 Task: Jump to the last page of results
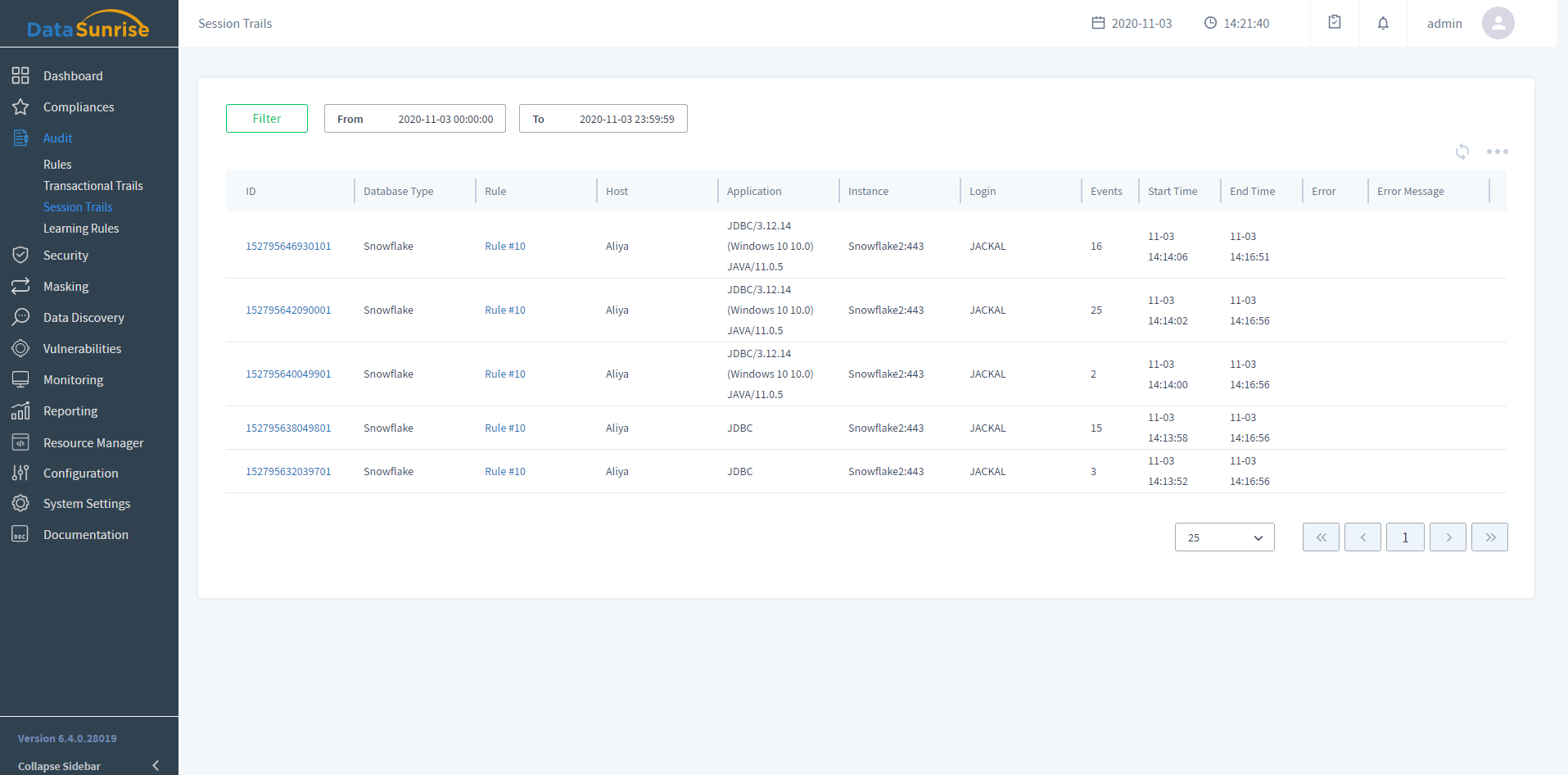pos(1489,537)
